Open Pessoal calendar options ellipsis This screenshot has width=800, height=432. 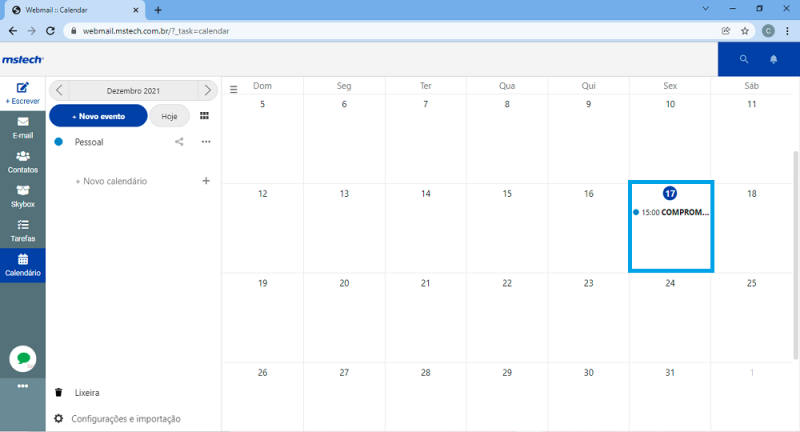pos(206,142)
